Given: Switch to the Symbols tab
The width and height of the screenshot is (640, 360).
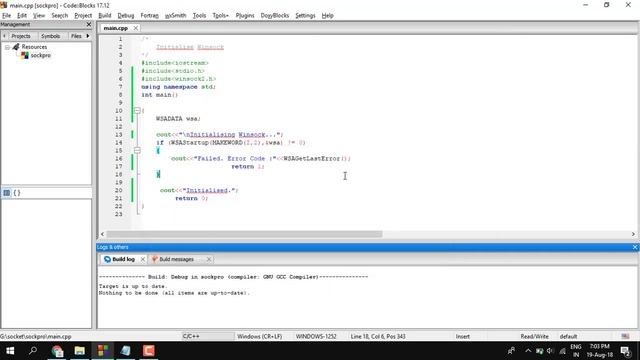Looking at the screenshot, I should tap(51, 36).
